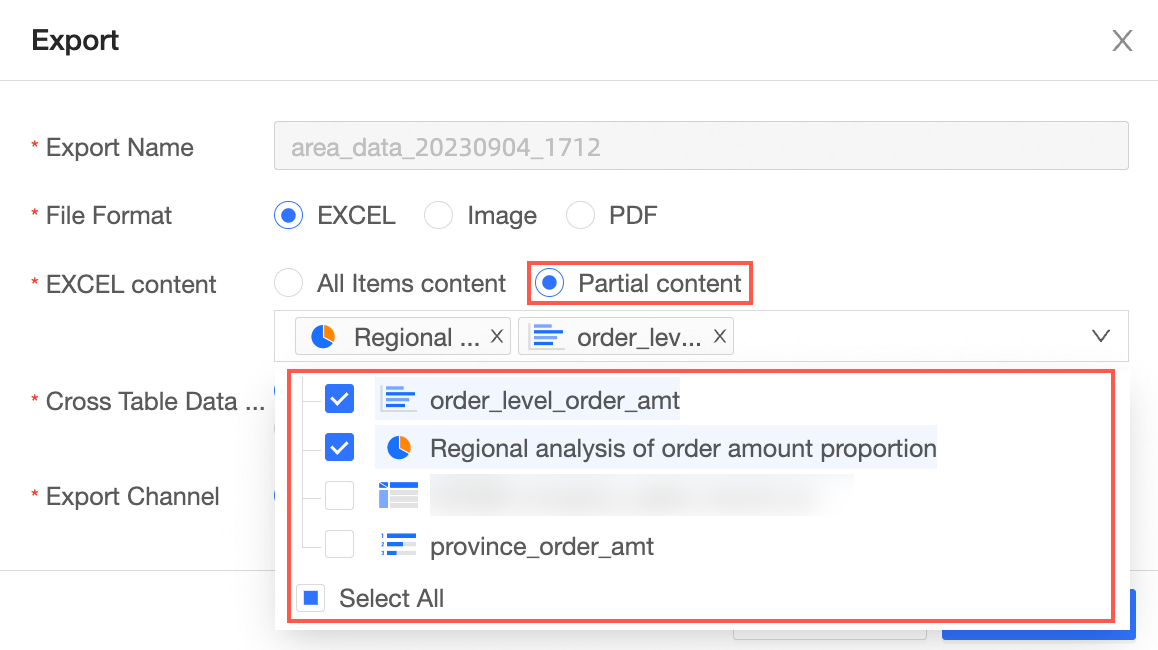
Task: Click order_level_order_amt bar chart icon in list
Action: 399,400
